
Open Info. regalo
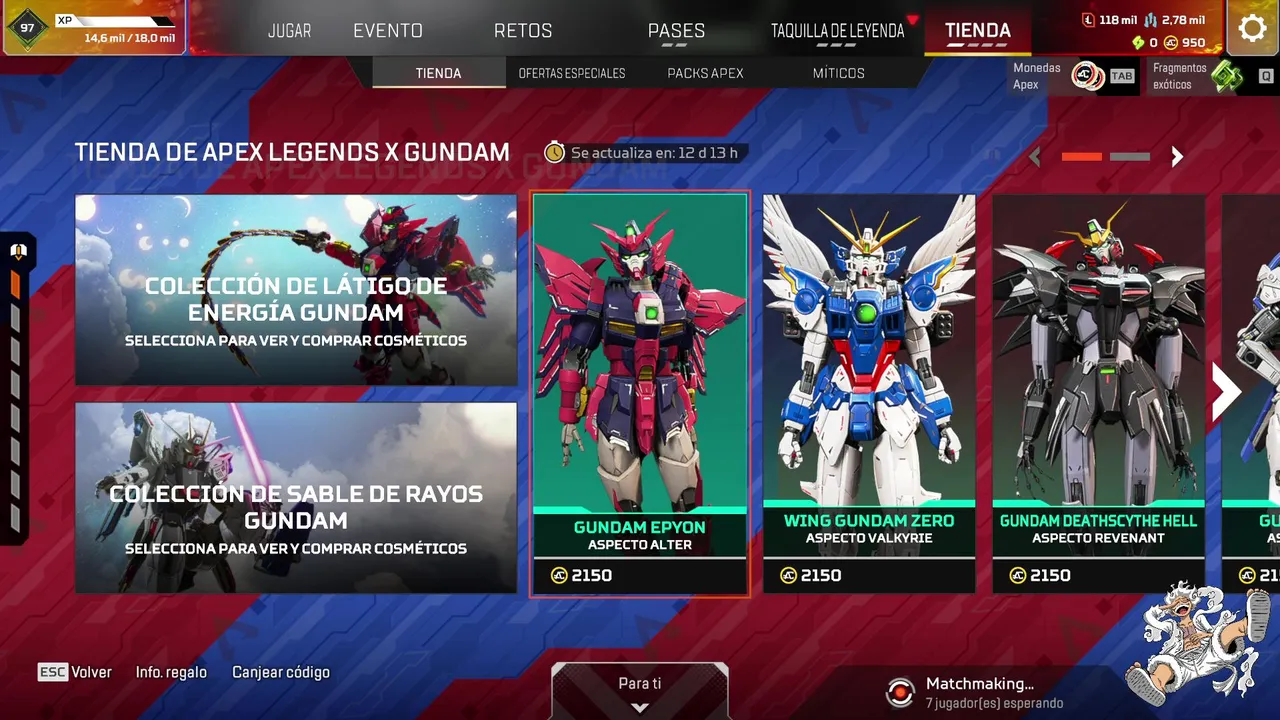coord(171,672)
